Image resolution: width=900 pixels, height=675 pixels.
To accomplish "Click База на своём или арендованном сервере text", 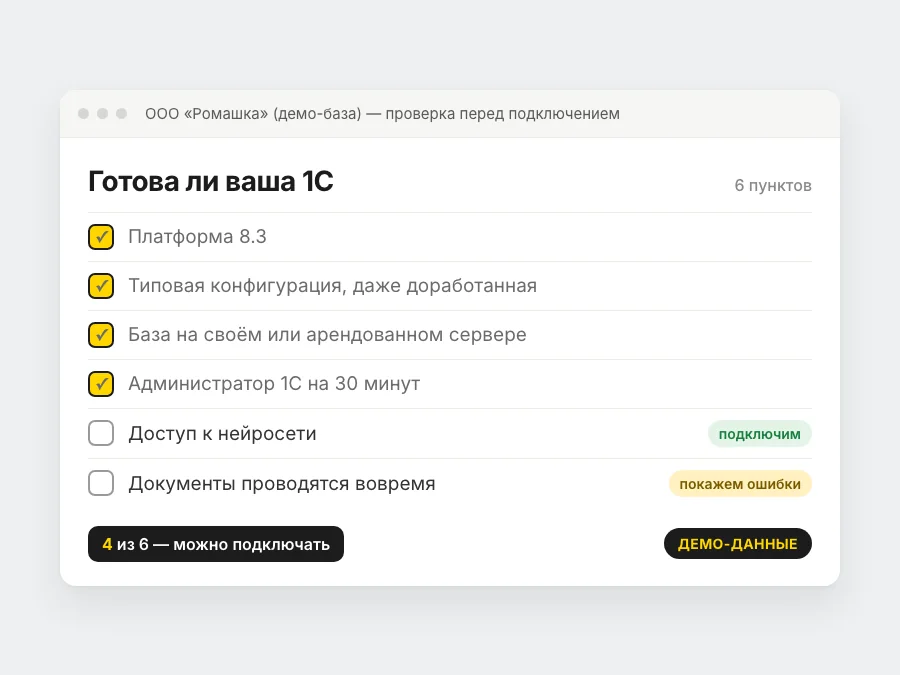I will [x=327, y=335].
